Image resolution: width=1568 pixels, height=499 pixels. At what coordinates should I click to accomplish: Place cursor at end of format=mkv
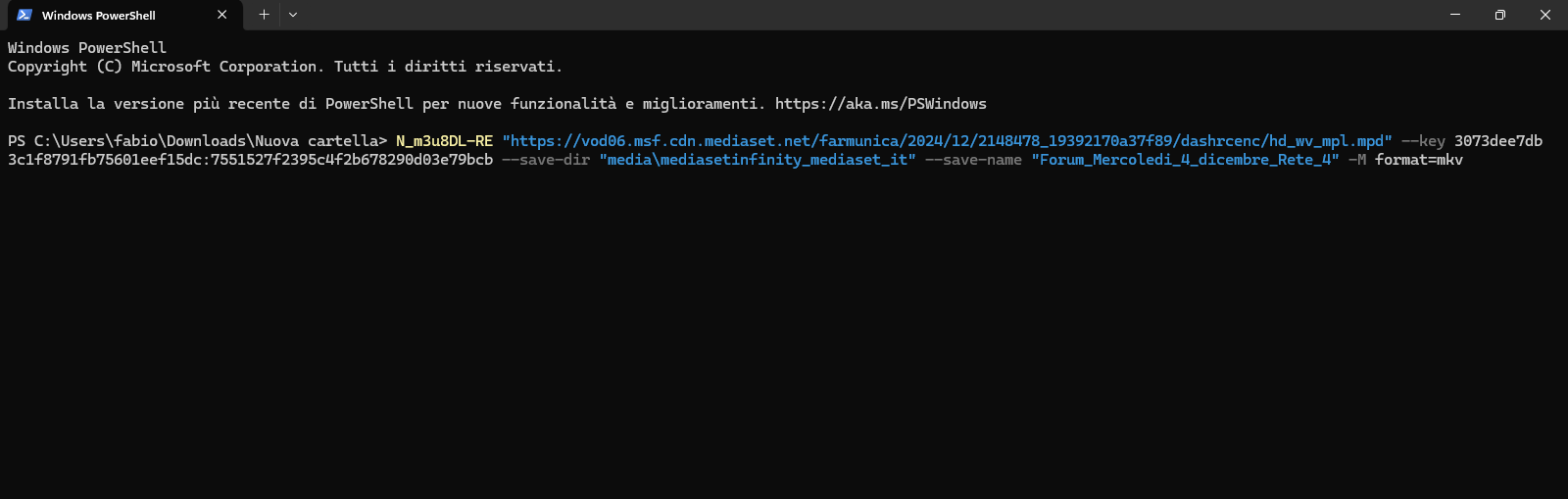(x=1463, y=160)
